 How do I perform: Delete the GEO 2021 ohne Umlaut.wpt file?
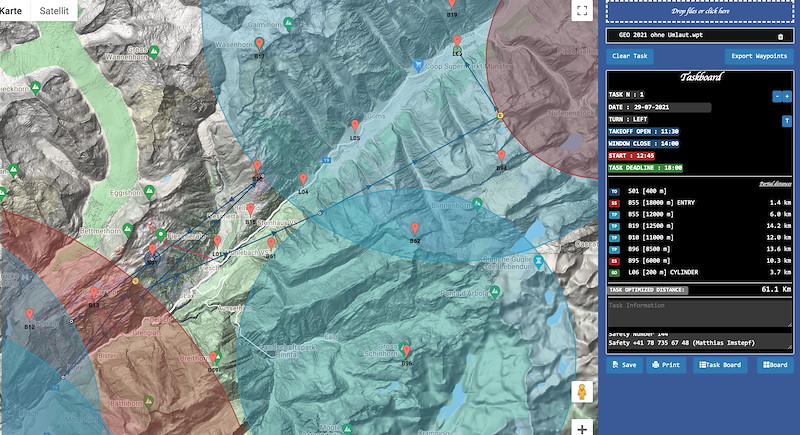(780, 36)
